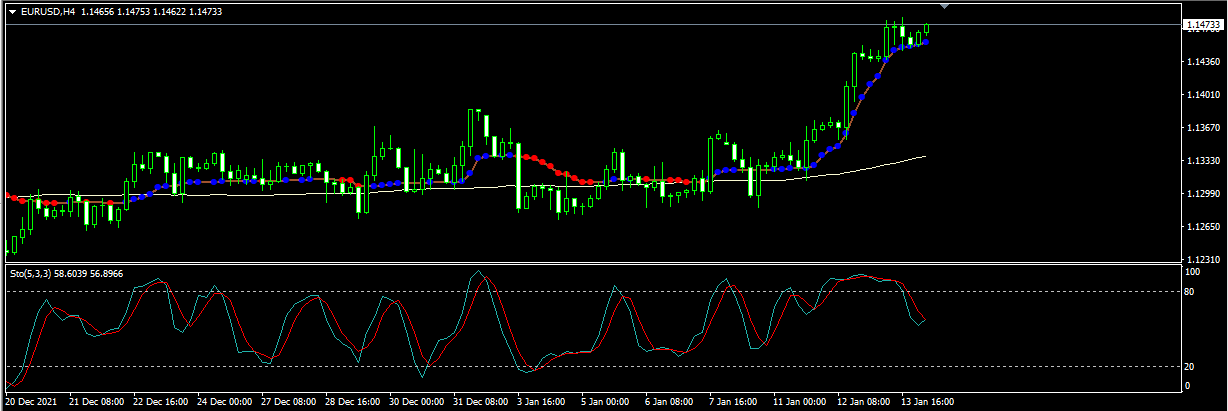Click the 28 Dec 16:00 time label
The width and height of the screenshot is (1228, 411).
coord(353,402)
